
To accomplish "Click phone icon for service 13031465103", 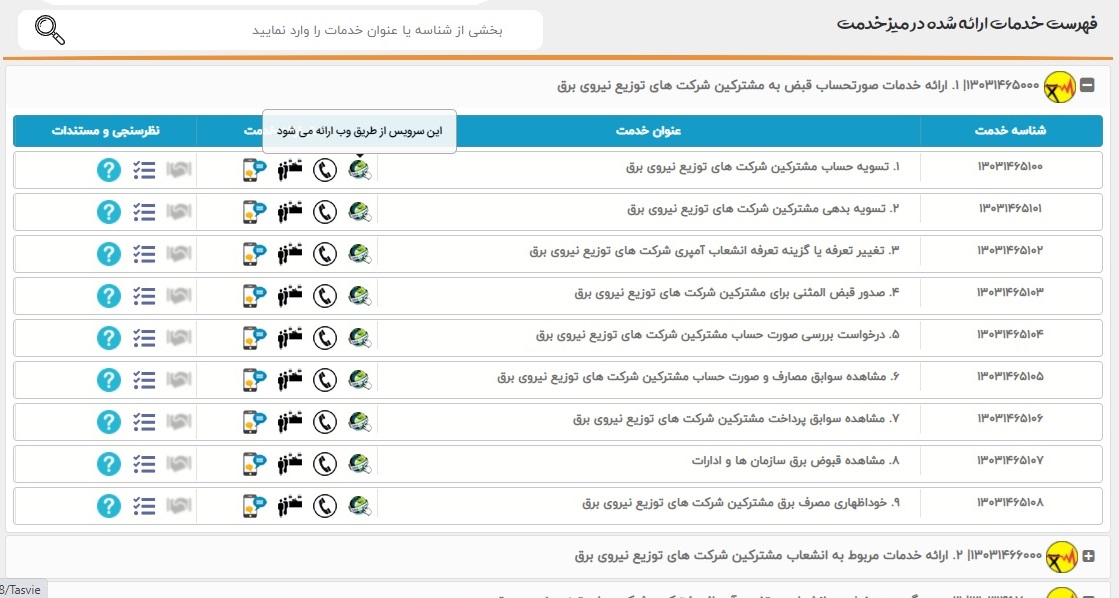I will tap(325, 296).
